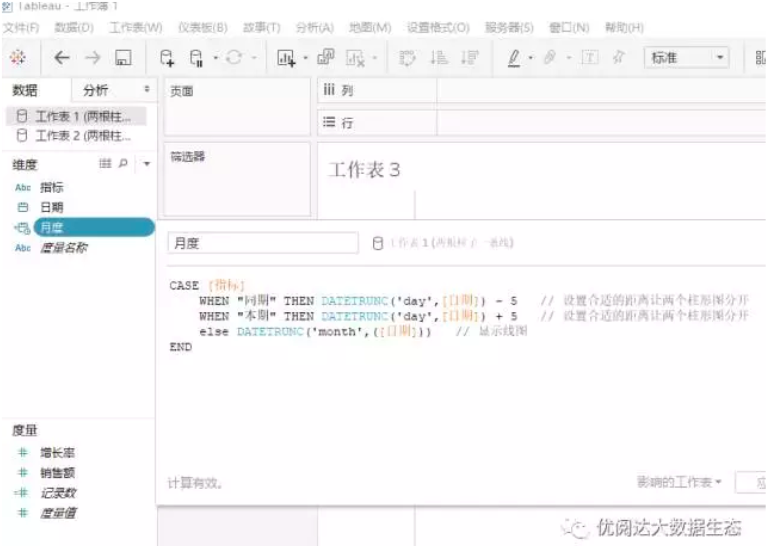Click the calculation name field 月度

tap(262, 243)
